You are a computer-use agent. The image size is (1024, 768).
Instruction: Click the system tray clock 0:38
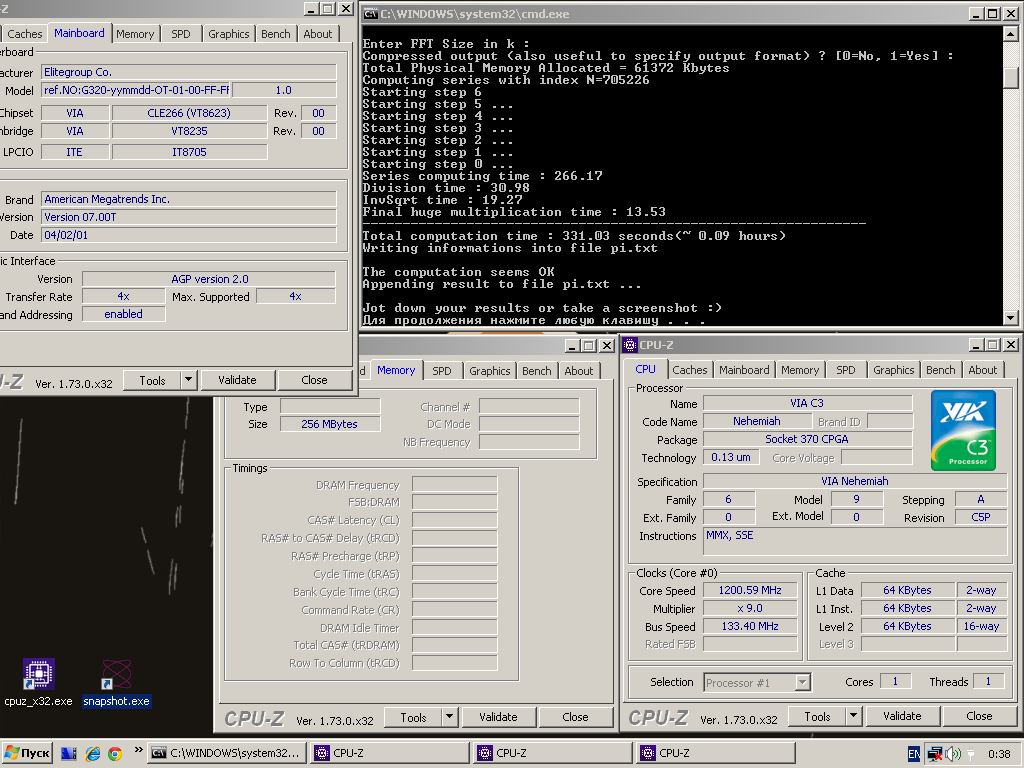coord(999,754)
